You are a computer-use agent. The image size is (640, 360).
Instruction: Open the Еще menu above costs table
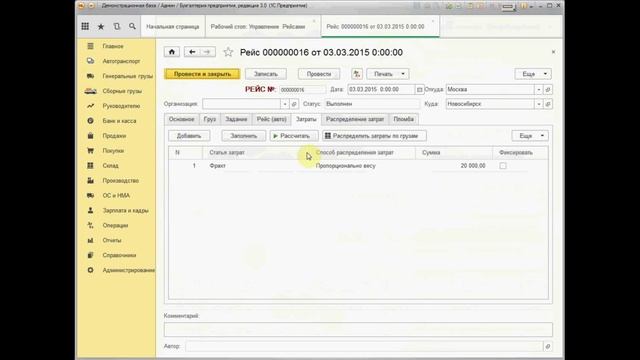tap(530, 136)
